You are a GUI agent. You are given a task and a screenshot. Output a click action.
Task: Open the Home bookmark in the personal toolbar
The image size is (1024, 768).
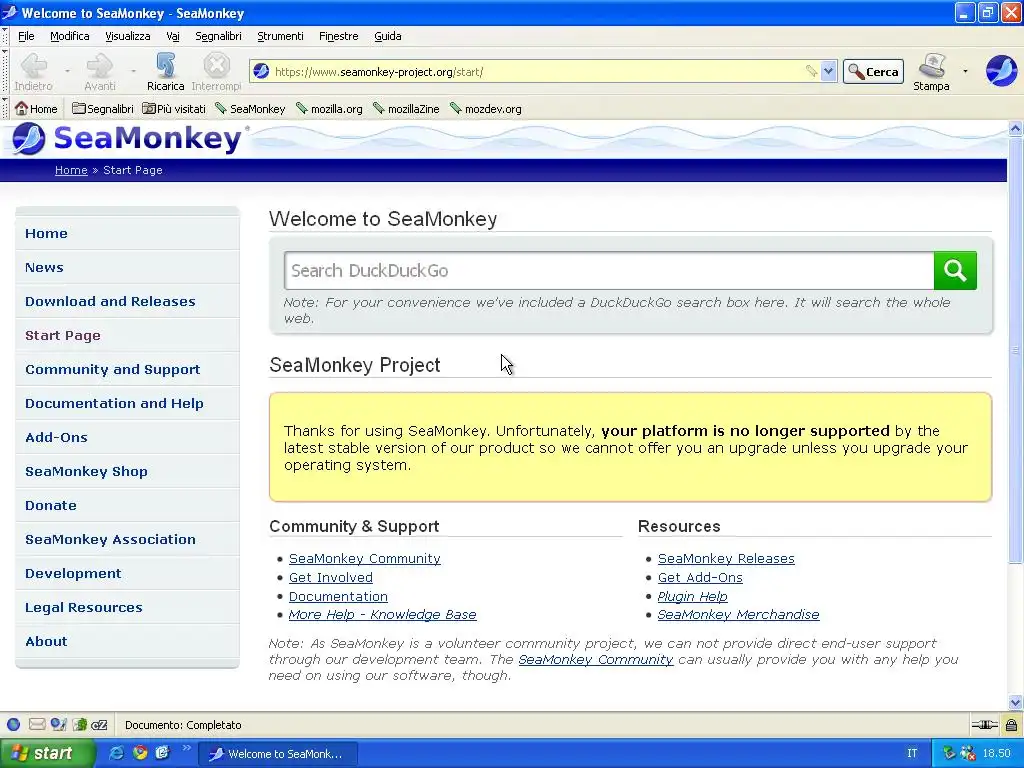[x=36, y=109]
